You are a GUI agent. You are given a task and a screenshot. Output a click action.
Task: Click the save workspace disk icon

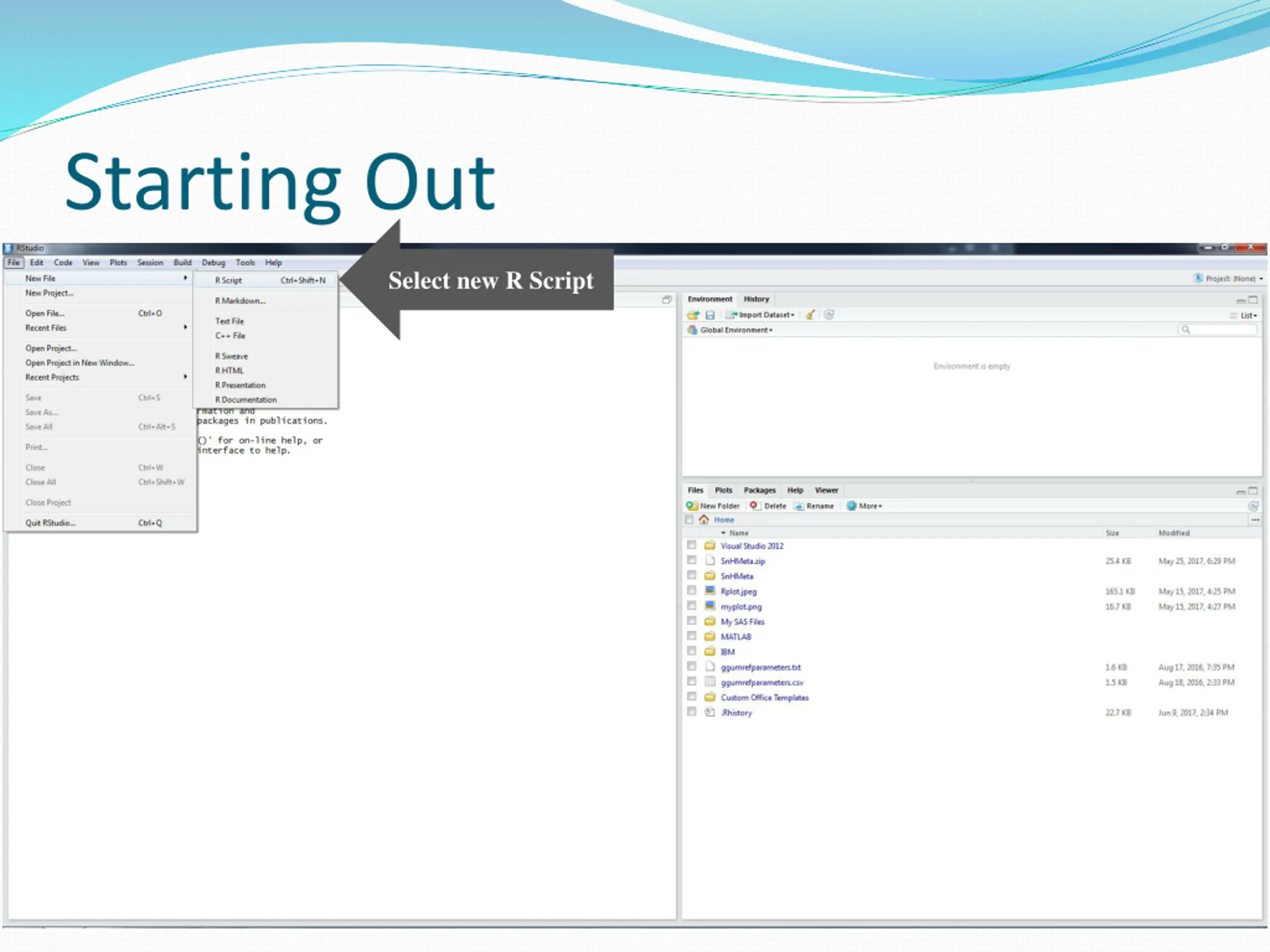[x=709, y=315]
